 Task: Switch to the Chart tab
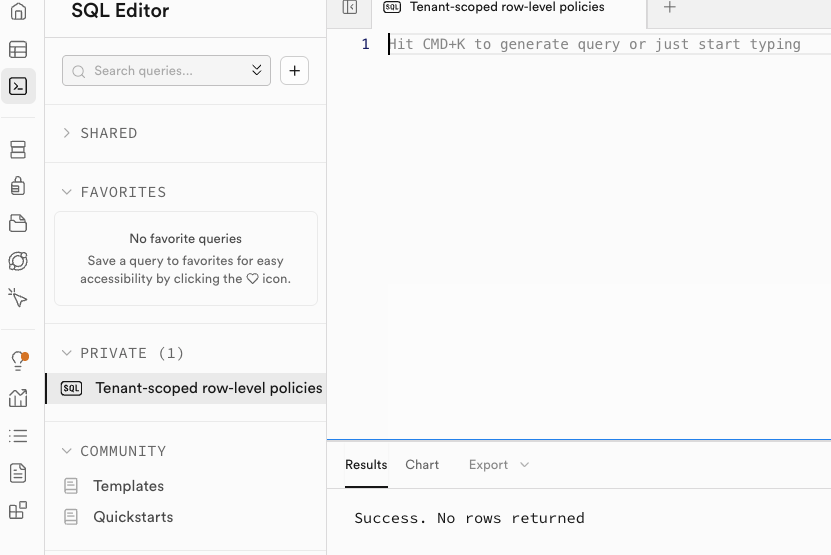point(422,465)
